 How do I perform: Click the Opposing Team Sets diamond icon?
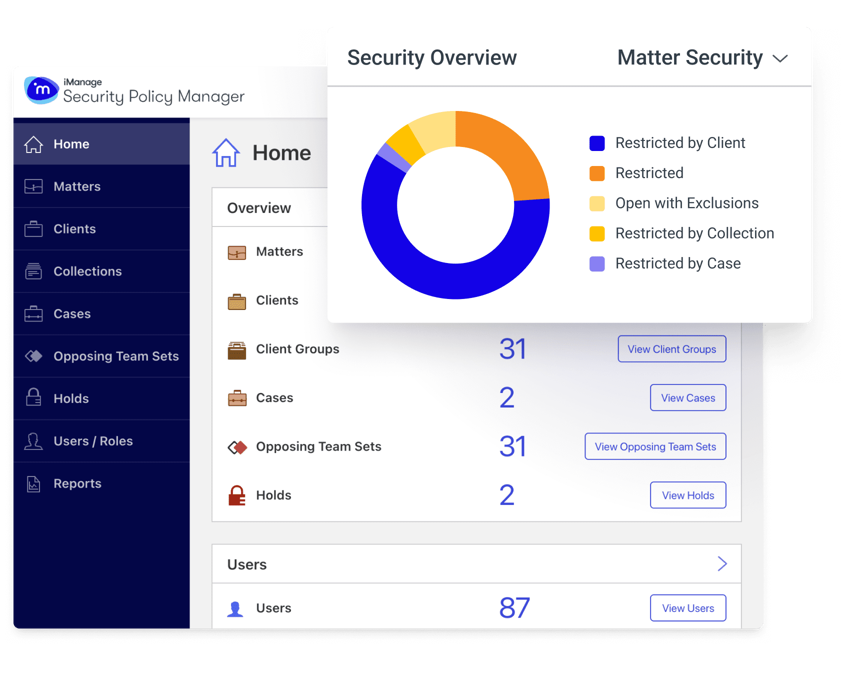point(36,356)
